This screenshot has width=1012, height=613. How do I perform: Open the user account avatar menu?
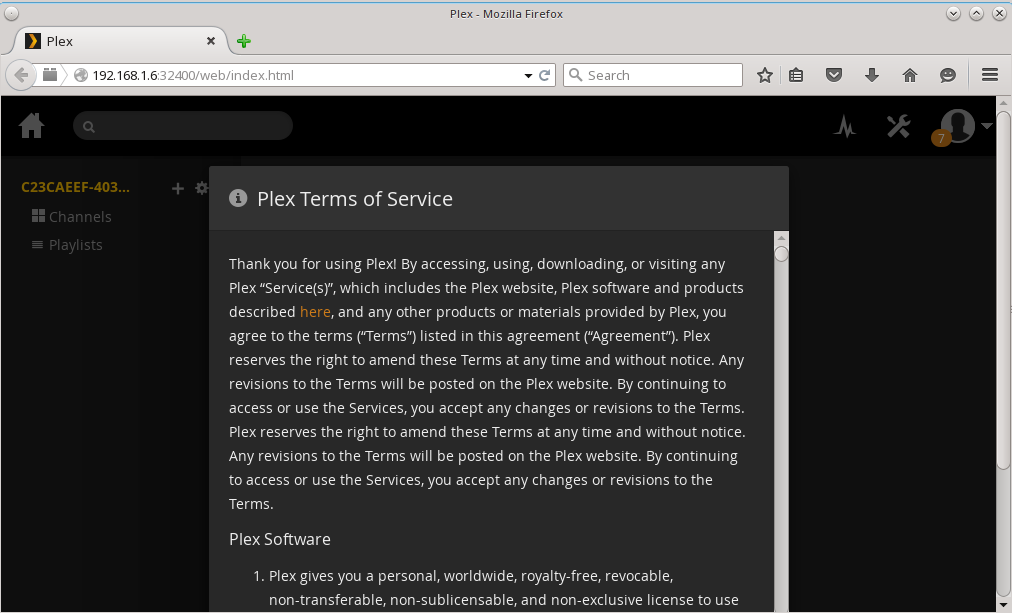click(x=957, y=125)
